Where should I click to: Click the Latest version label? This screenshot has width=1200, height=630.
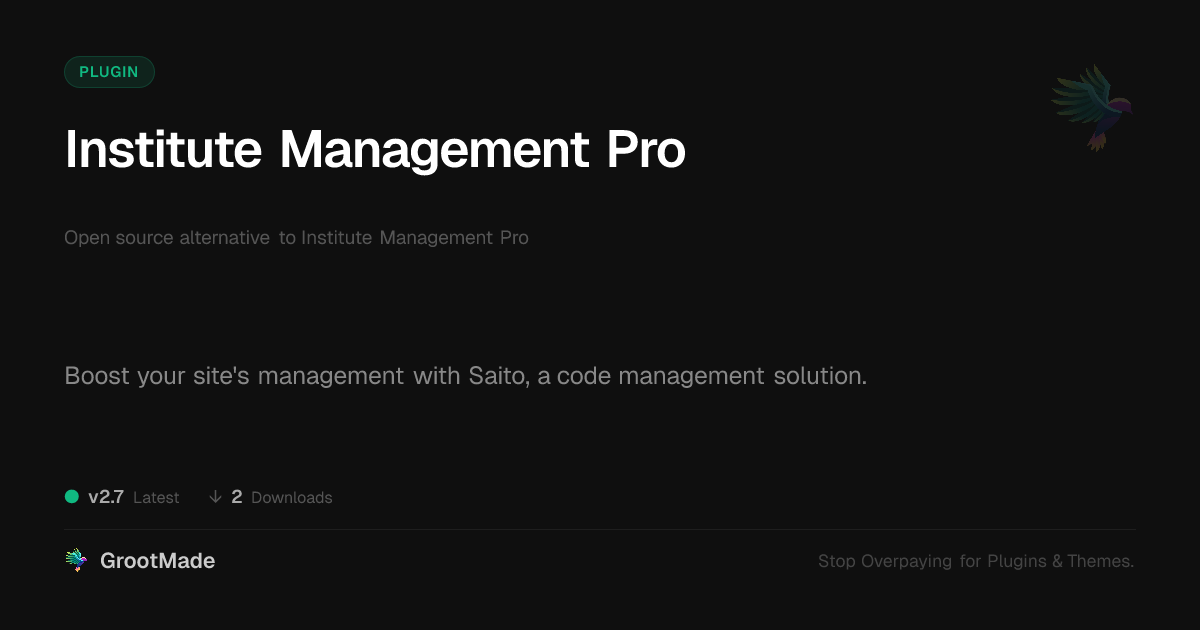[x=156, y=498]
